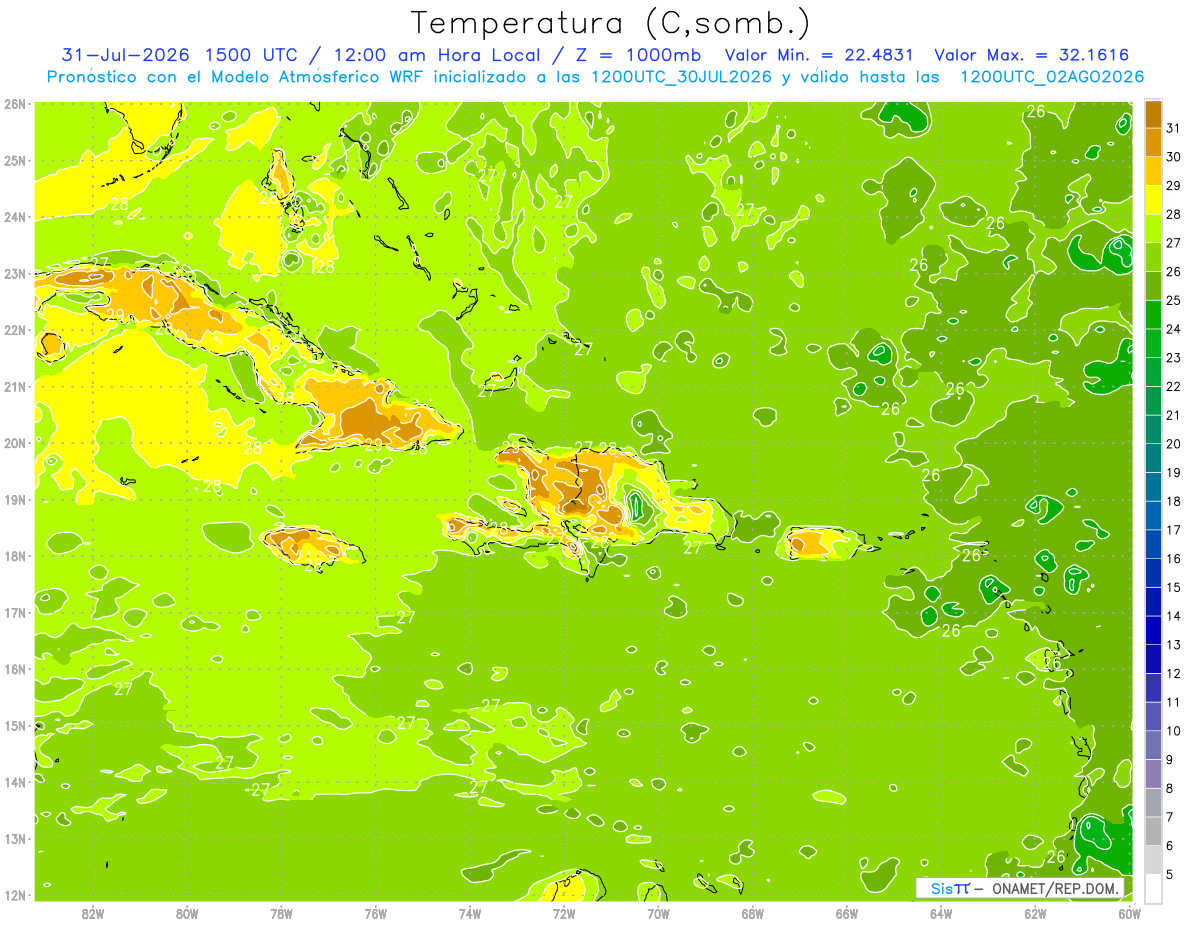This screenshot has height=927, width=1200.
Task: Click the latitude label "14N"
Action: click(x=15, y=782)
